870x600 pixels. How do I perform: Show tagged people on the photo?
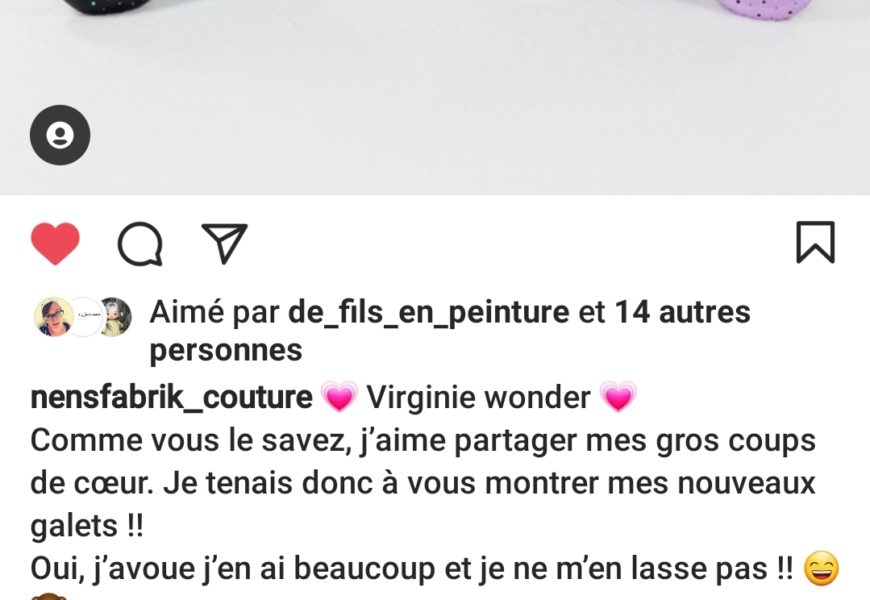[x=60, y=135]
